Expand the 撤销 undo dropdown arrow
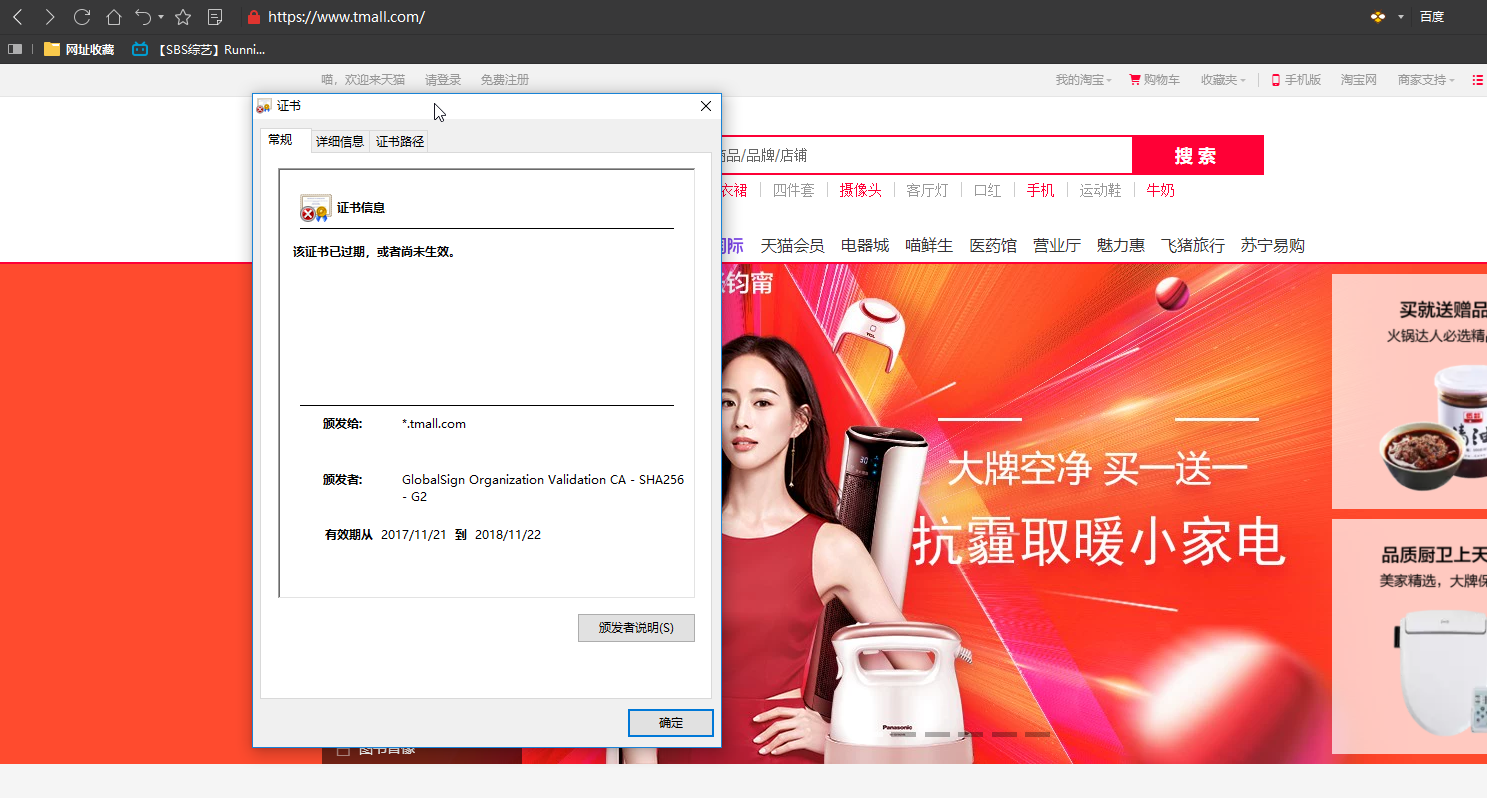Image resolution: width=1487 pixels, height=798 pixels. (161, 17)
